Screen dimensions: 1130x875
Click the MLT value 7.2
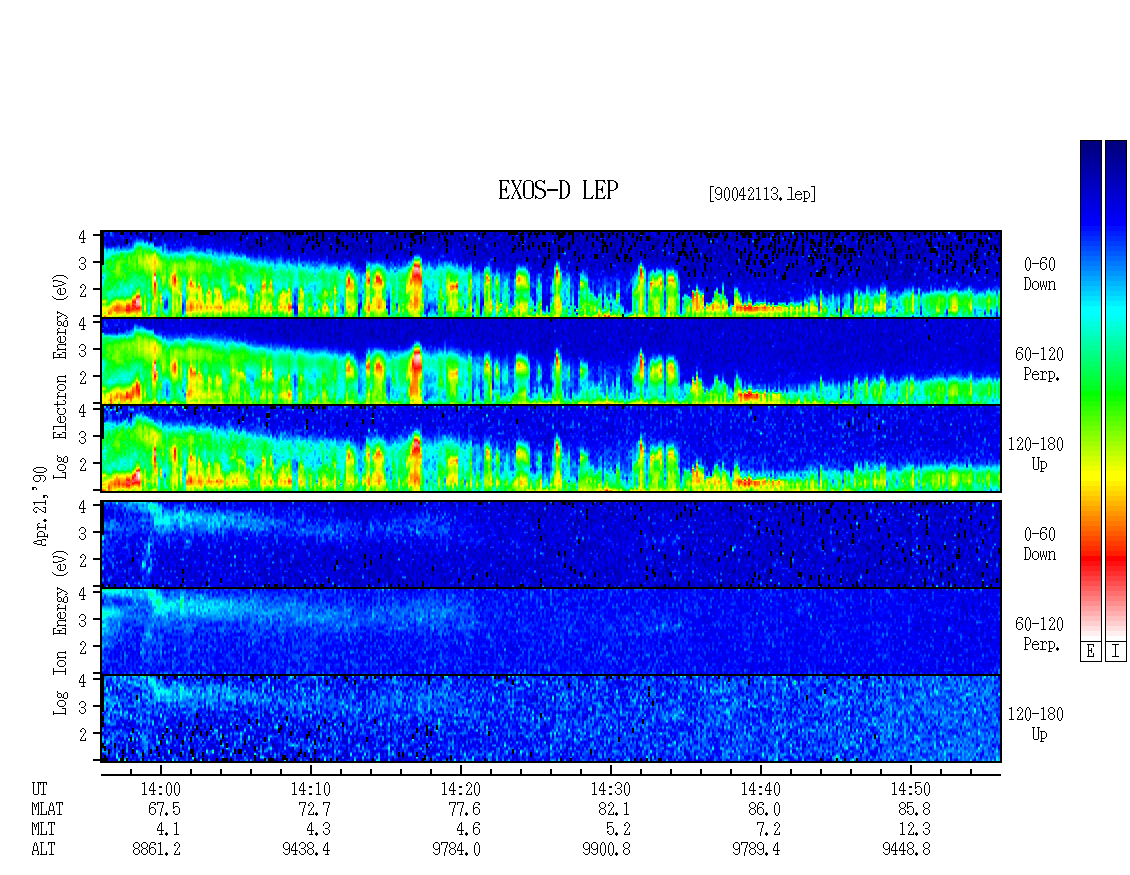pos(768,830)
